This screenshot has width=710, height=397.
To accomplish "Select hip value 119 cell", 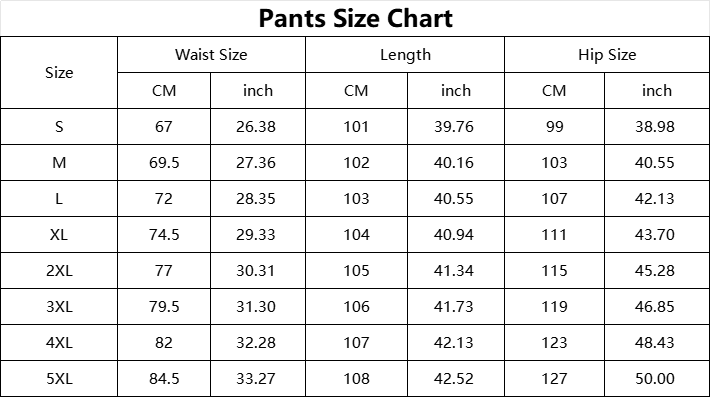I will click(x=554, y=306).
